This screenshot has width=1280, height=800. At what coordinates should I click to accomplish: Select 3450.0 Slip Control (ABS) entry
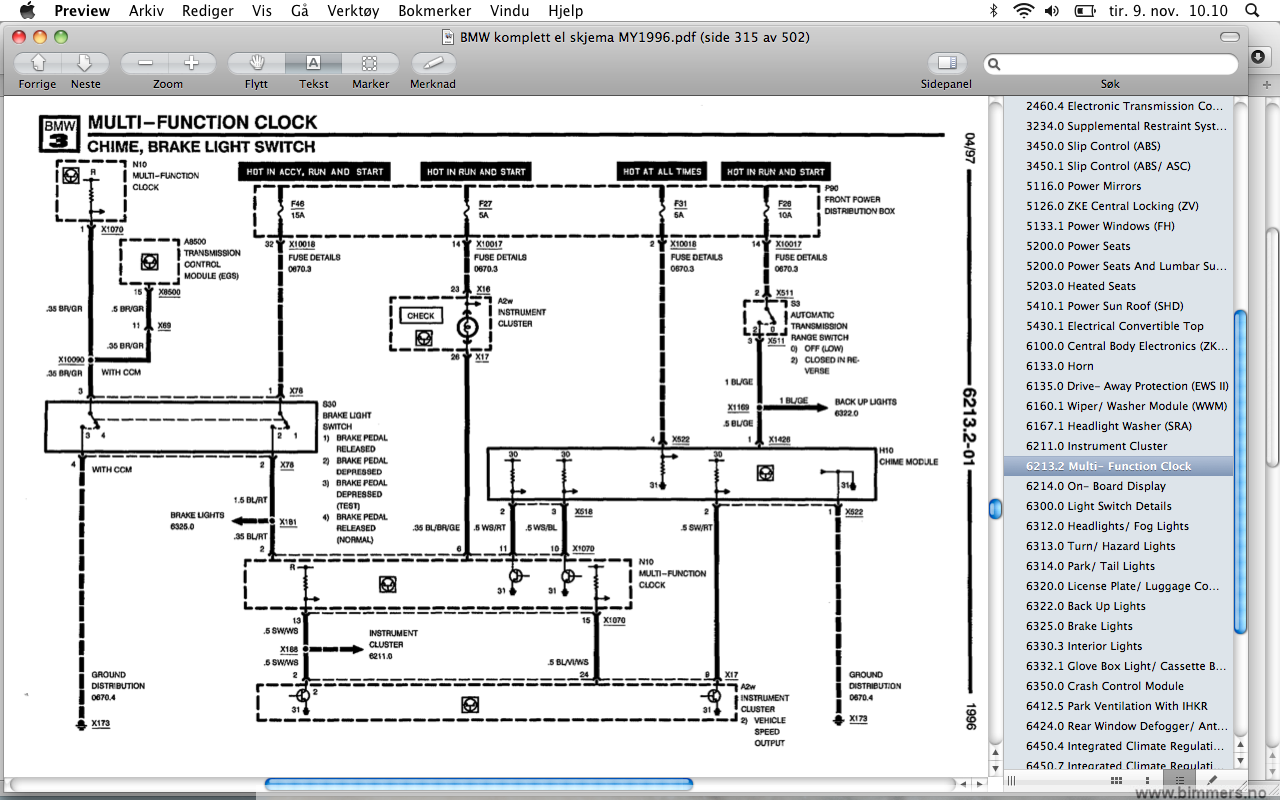pos(1119,146)
